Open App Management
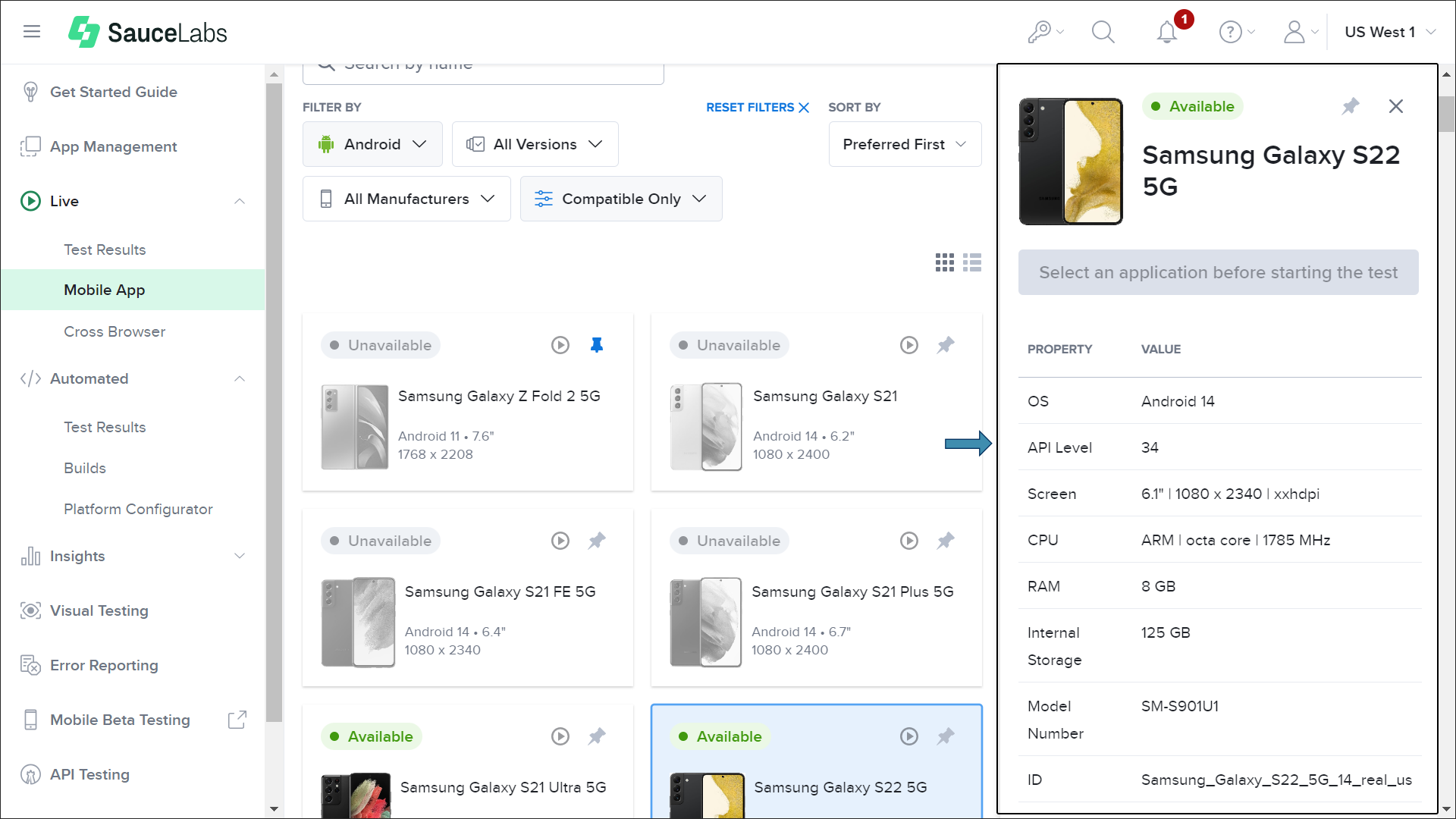The image size is (1456, 819). (114, 146)
